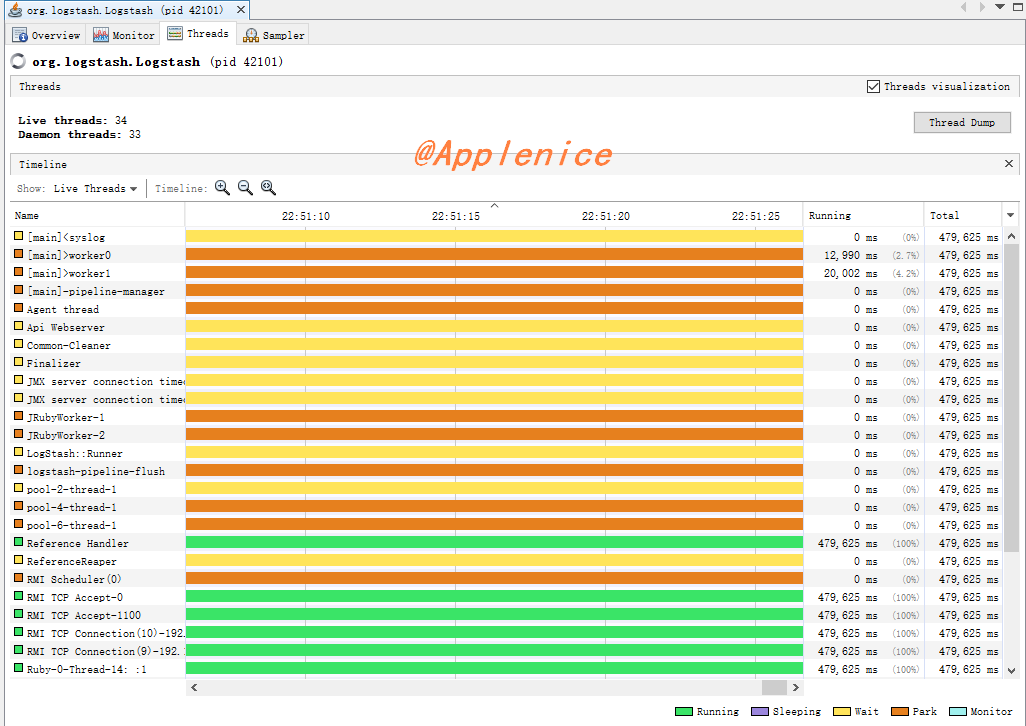The image size is (1026, 726).
Task: Click the state icon beside [main]>worker1
Action: 19,272
